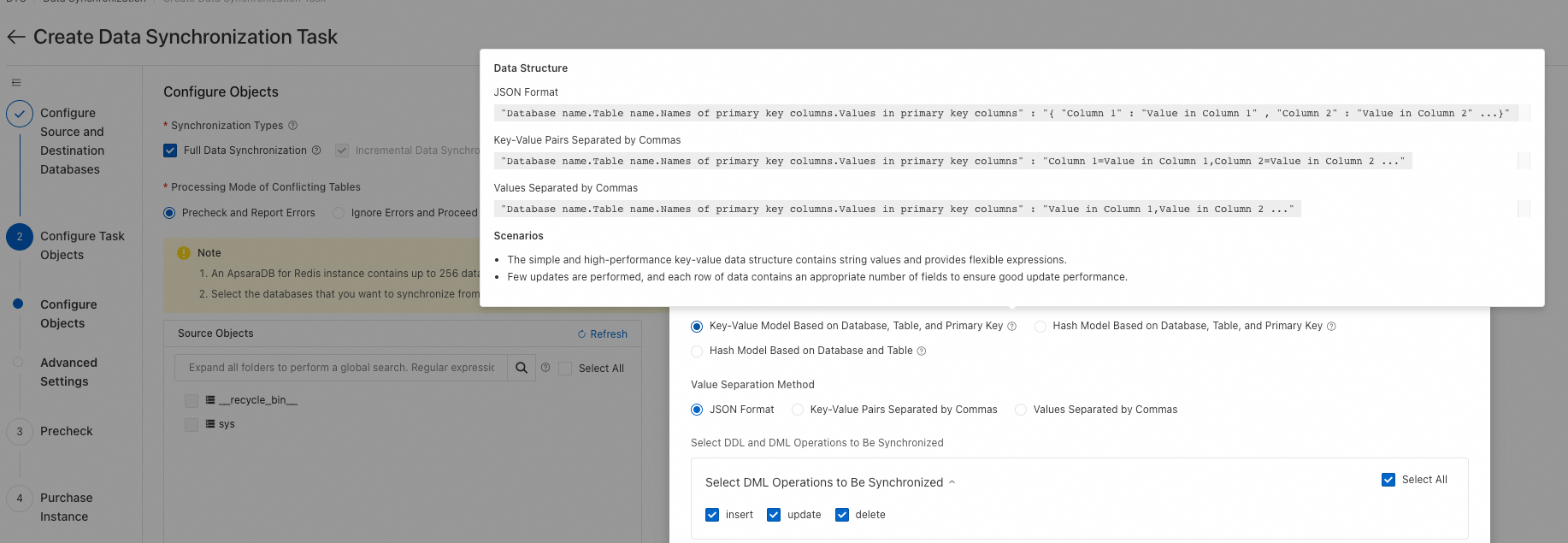Open help icon next to source search button
1568x543 pixels.
coord(545,368)
